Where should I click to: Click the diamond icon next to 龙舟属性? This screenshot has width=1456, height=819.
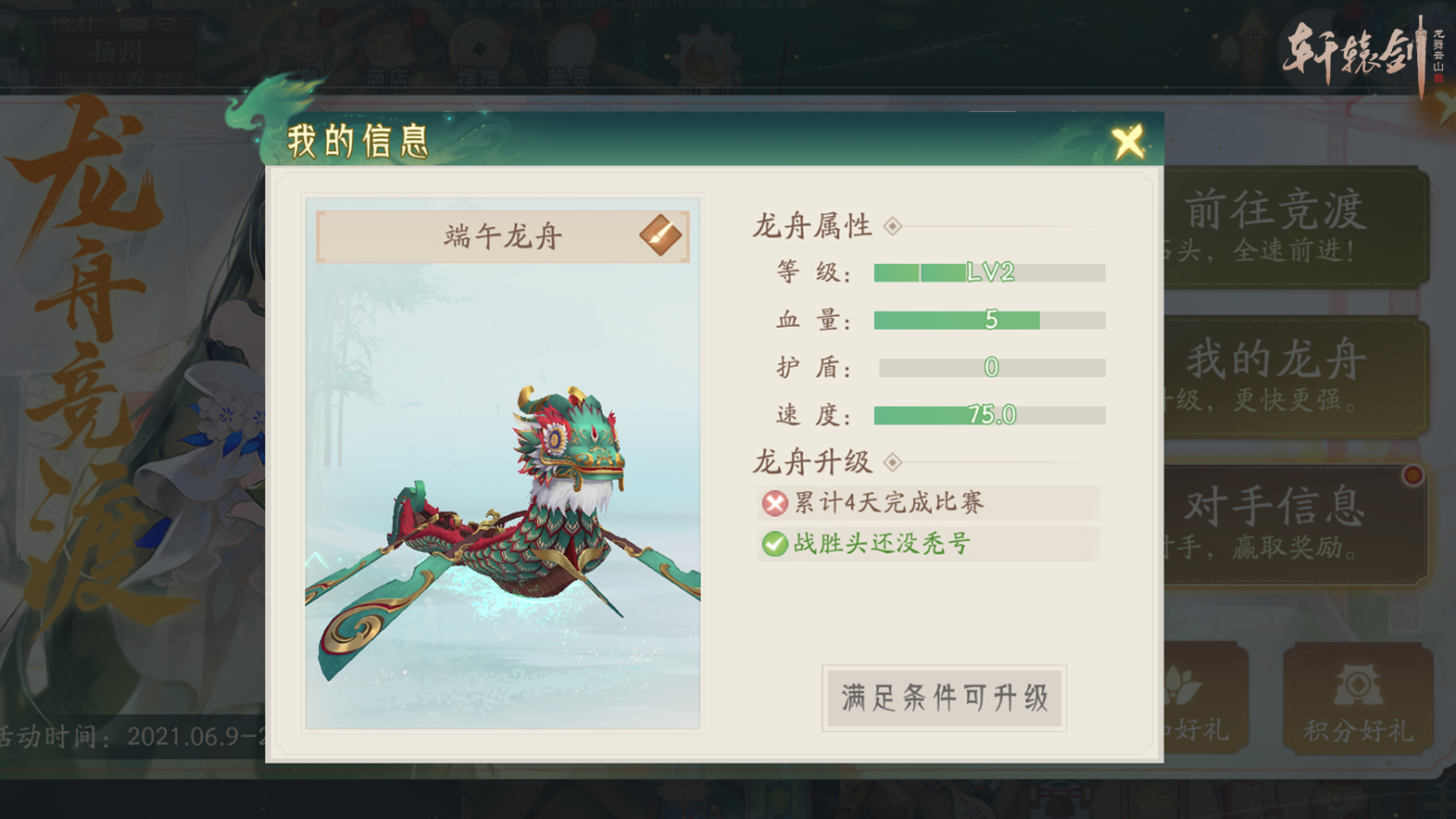click(x=893, y=226)
